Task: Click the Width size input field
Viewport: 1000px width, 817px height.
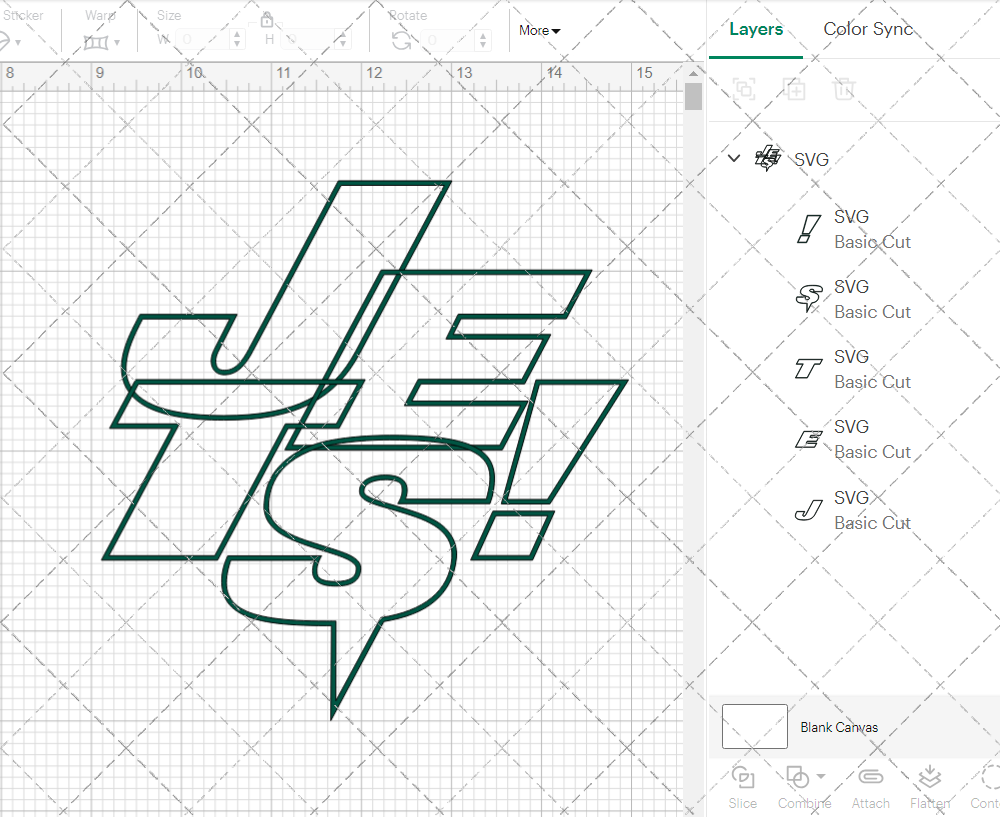Action: coord(203,40)
